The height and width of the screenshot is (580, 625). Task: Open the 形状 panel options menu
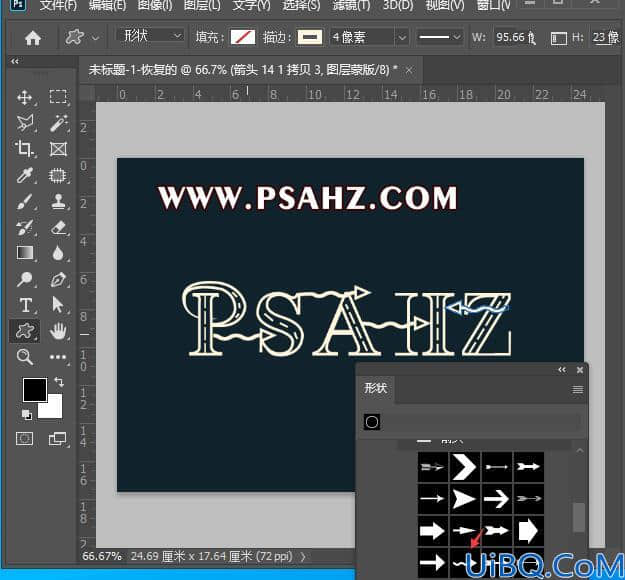pyautogui.click(x=578, y=389)
